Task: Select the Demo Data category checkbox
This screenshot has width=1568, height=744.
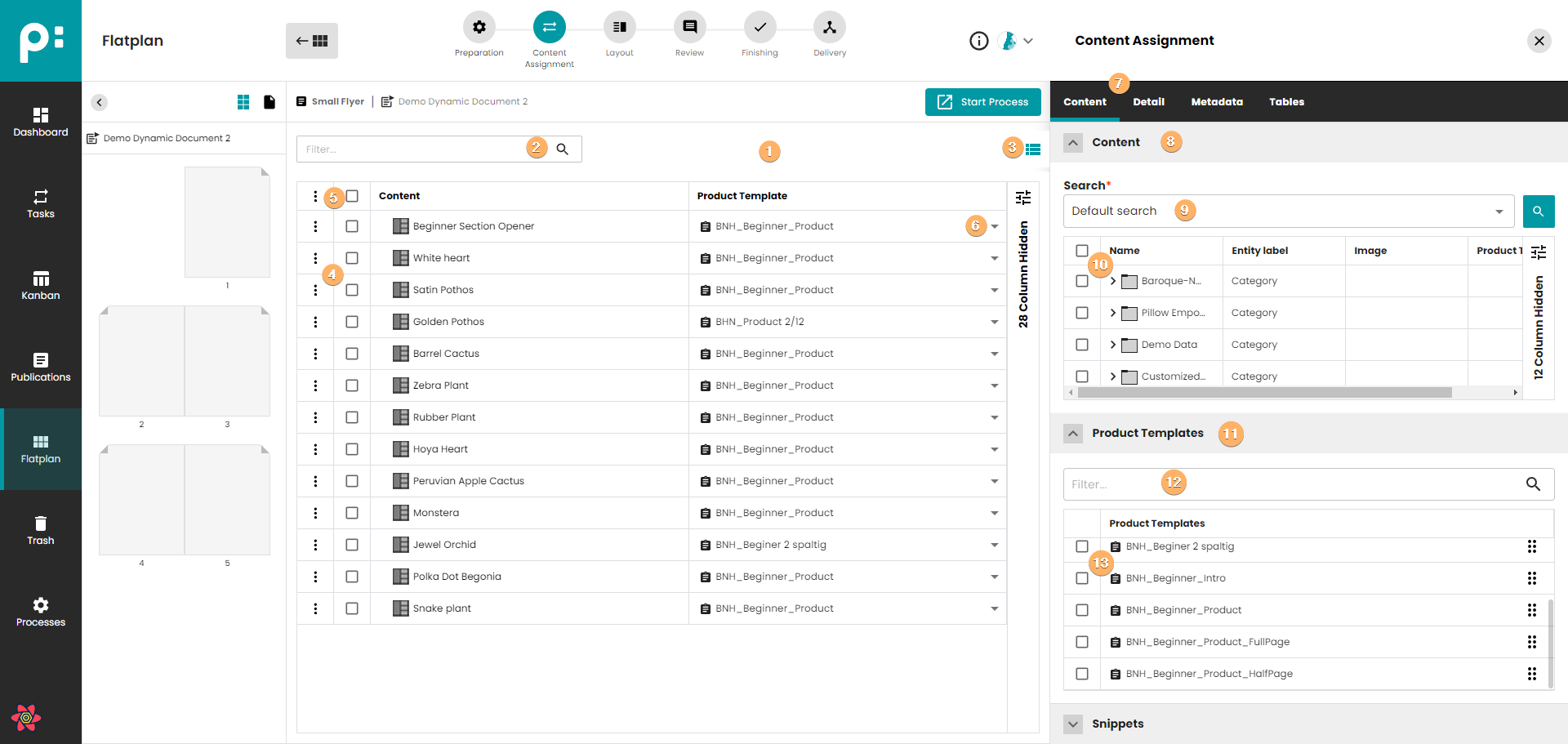Action: (1082, 345)
